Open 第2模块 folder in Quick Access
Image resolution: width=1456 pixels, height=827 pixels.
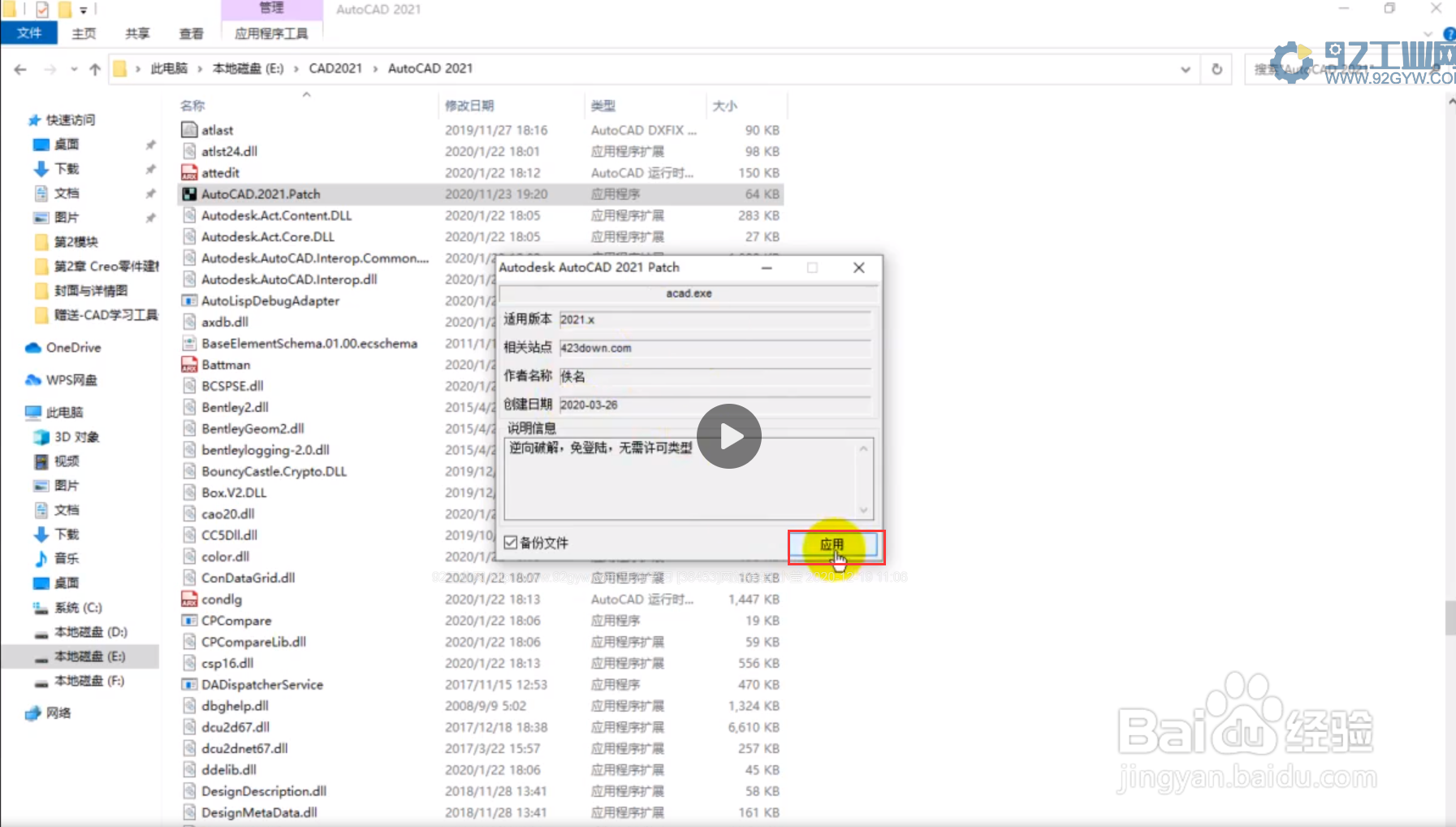67,242
